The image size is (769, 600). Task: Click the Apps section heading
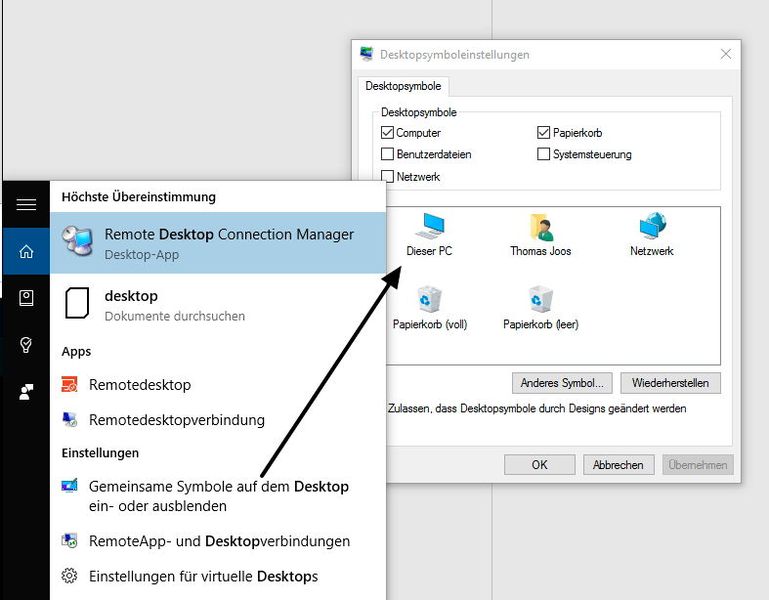77,352
